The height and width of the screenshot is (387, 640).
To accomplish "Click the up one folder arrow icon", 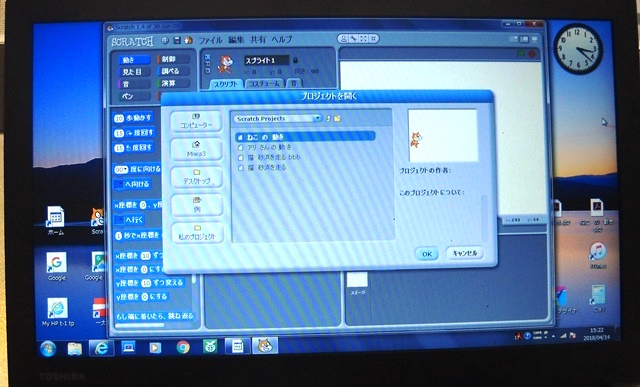I will [x=328, y=118].
